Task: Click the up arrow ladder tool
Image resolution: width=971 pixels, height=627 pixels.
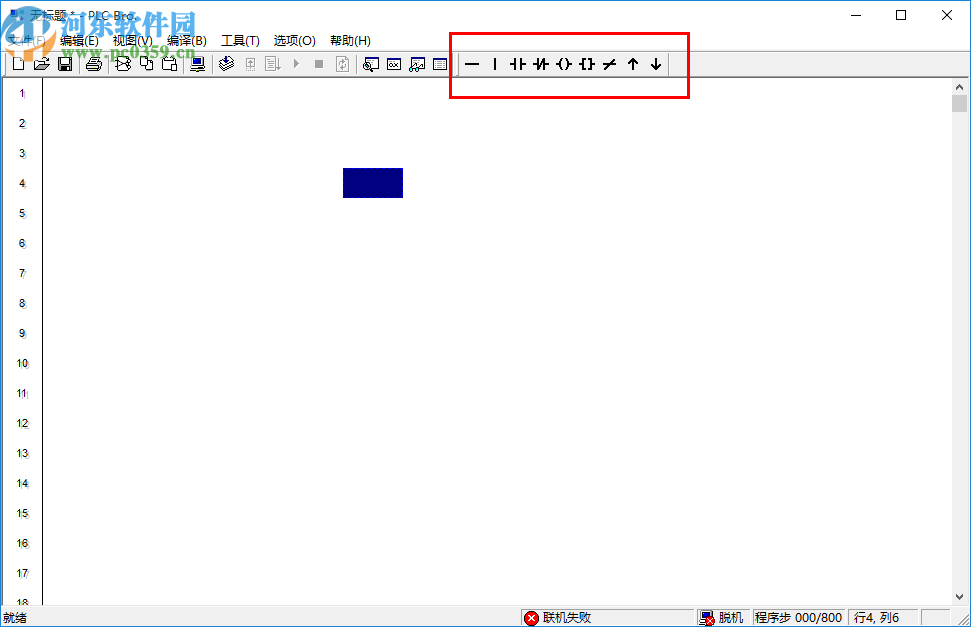Action: click(x=632, y=64)
